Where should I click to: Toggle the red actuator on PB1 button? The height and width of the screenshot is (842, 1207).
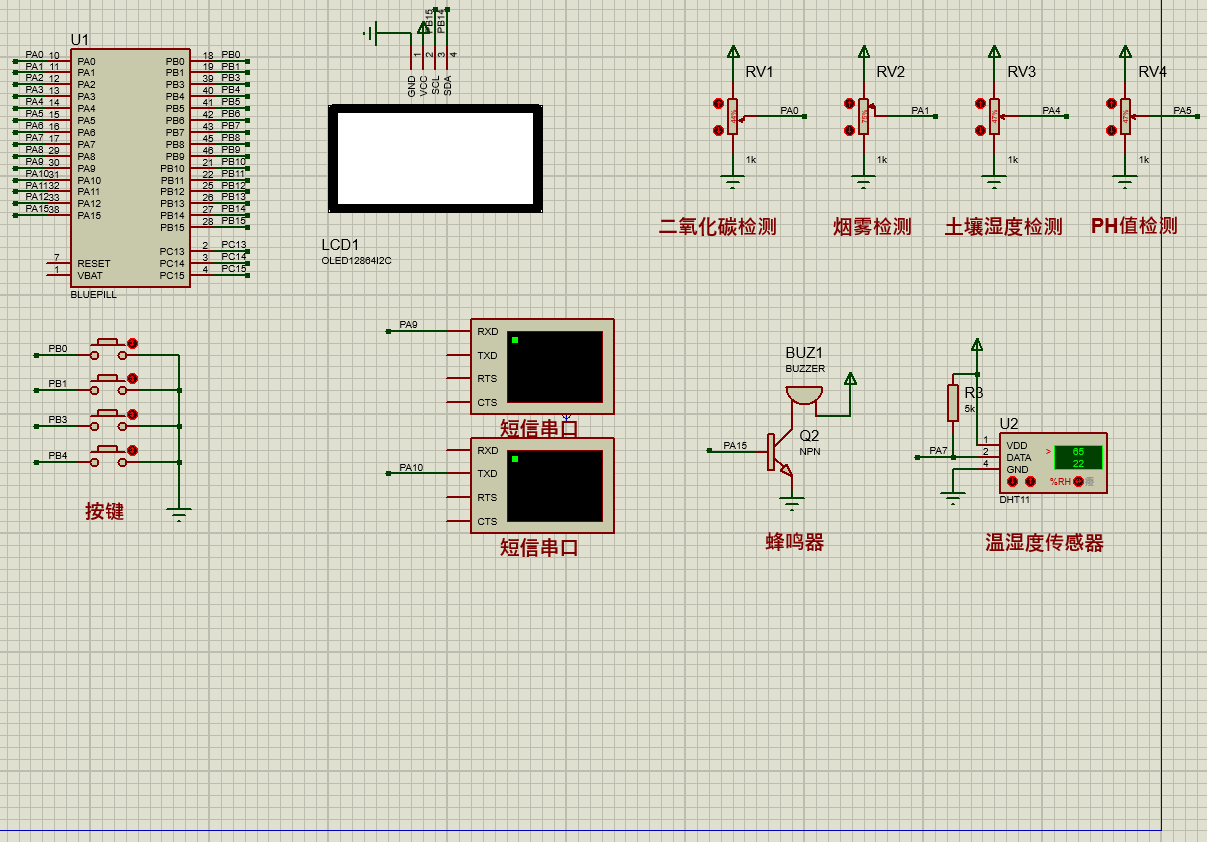132,379
